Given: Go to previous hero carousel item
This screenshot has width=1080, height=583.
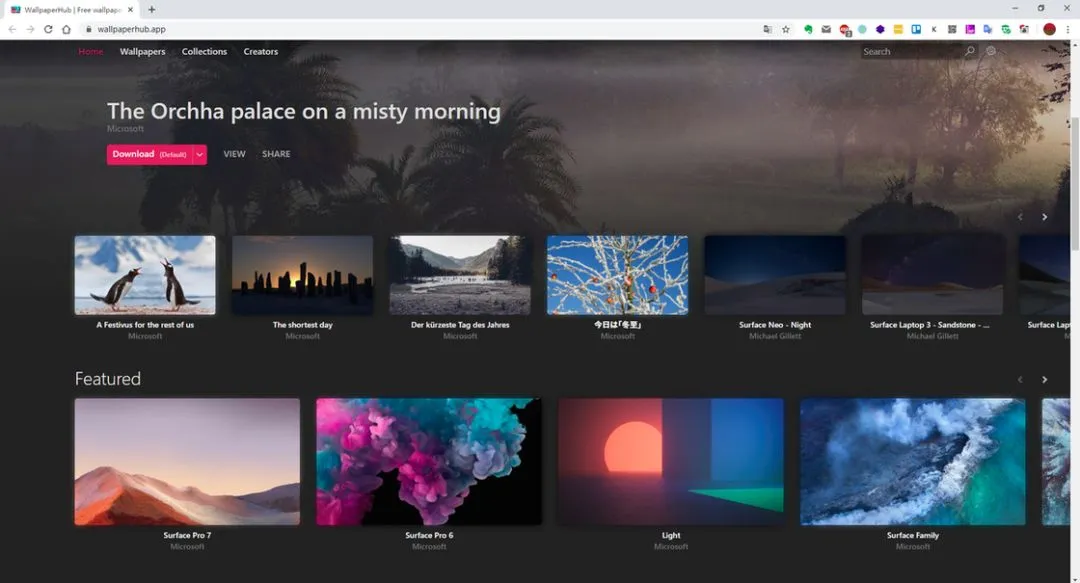Looking at the screenshot, I should pos(1020,217).
